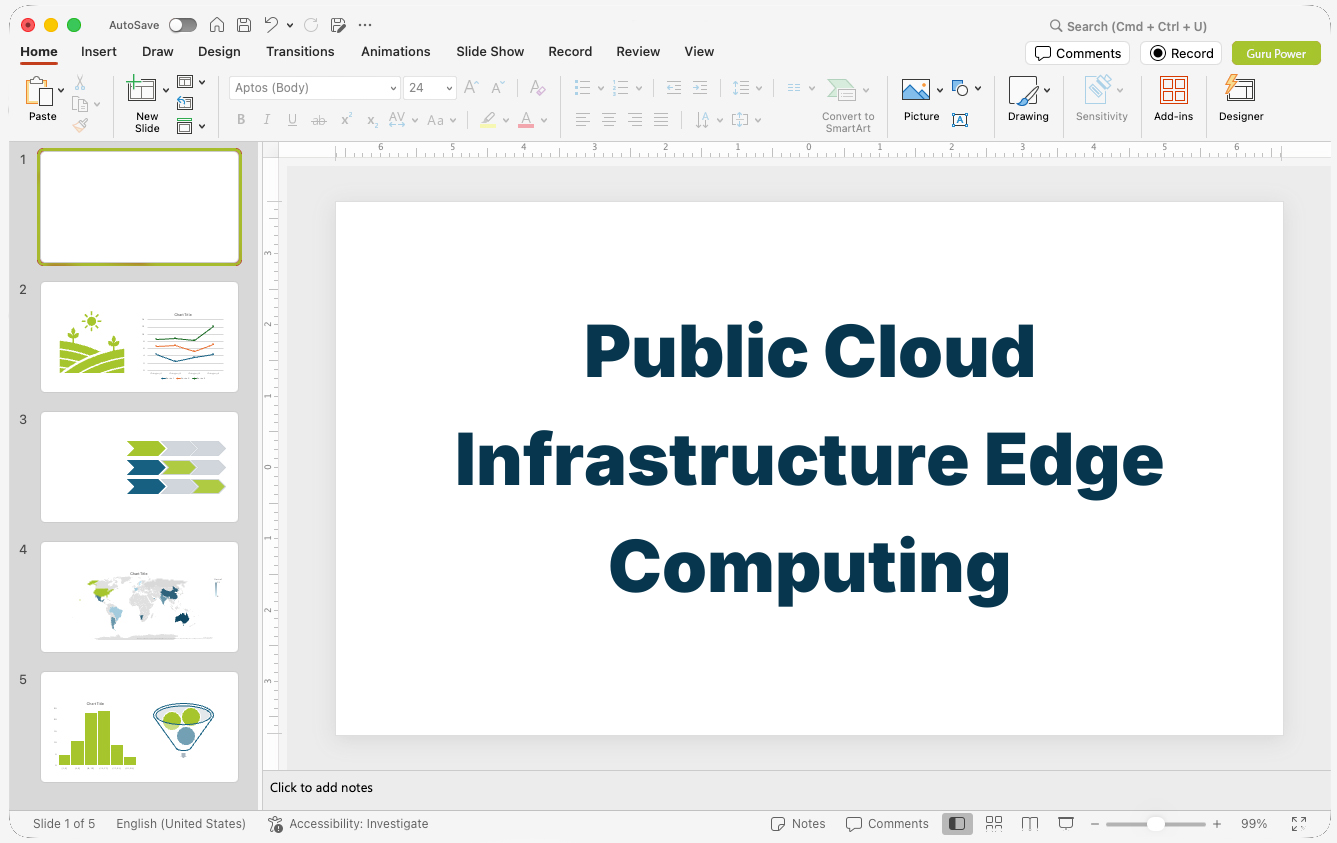The image size is (1337, 843).
Task: Expand the Shapes dropdown arrow
Action: (978, 88)
